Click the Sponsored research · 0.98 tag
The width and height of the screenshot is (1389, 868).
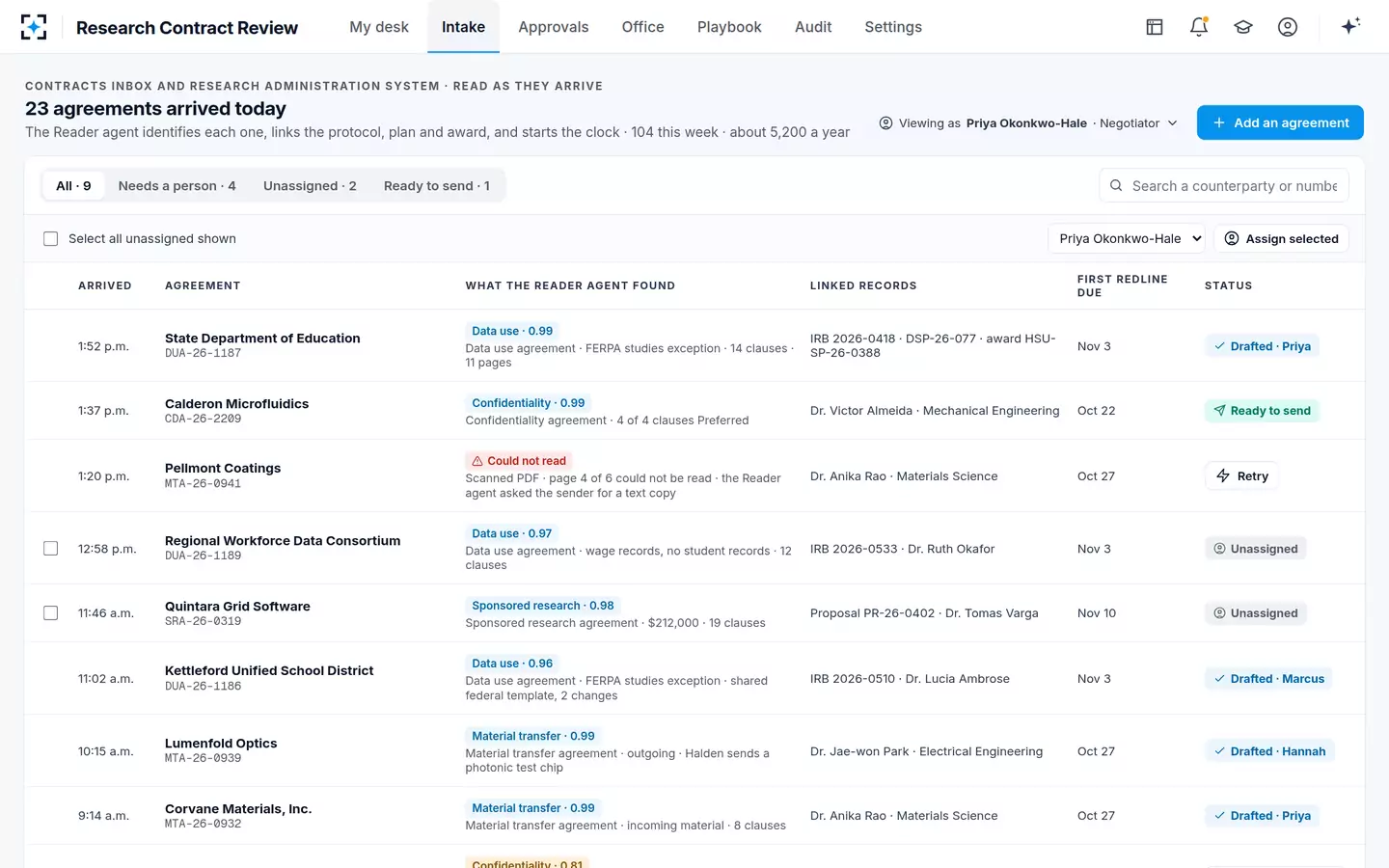pos(543,606)
